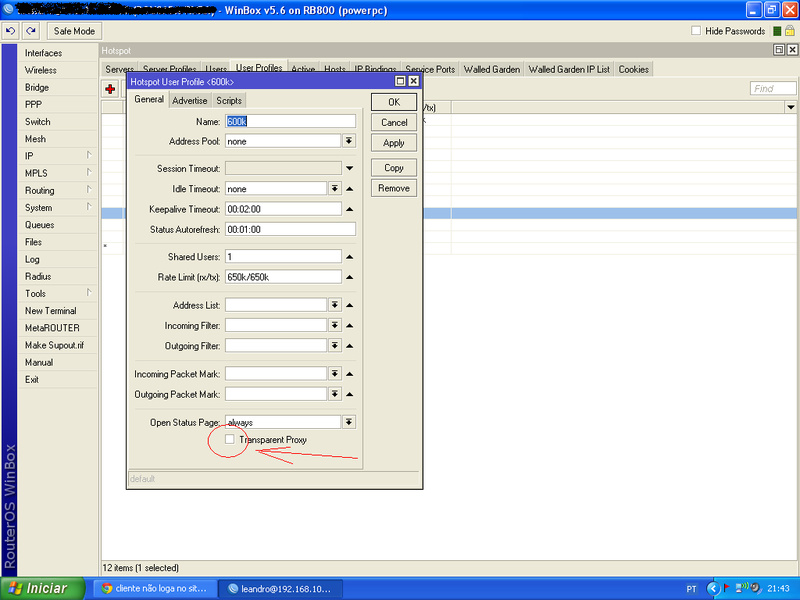Open Radius in the sidebar menu
This screenshot has width=800, height=600.
click(38, 277)
